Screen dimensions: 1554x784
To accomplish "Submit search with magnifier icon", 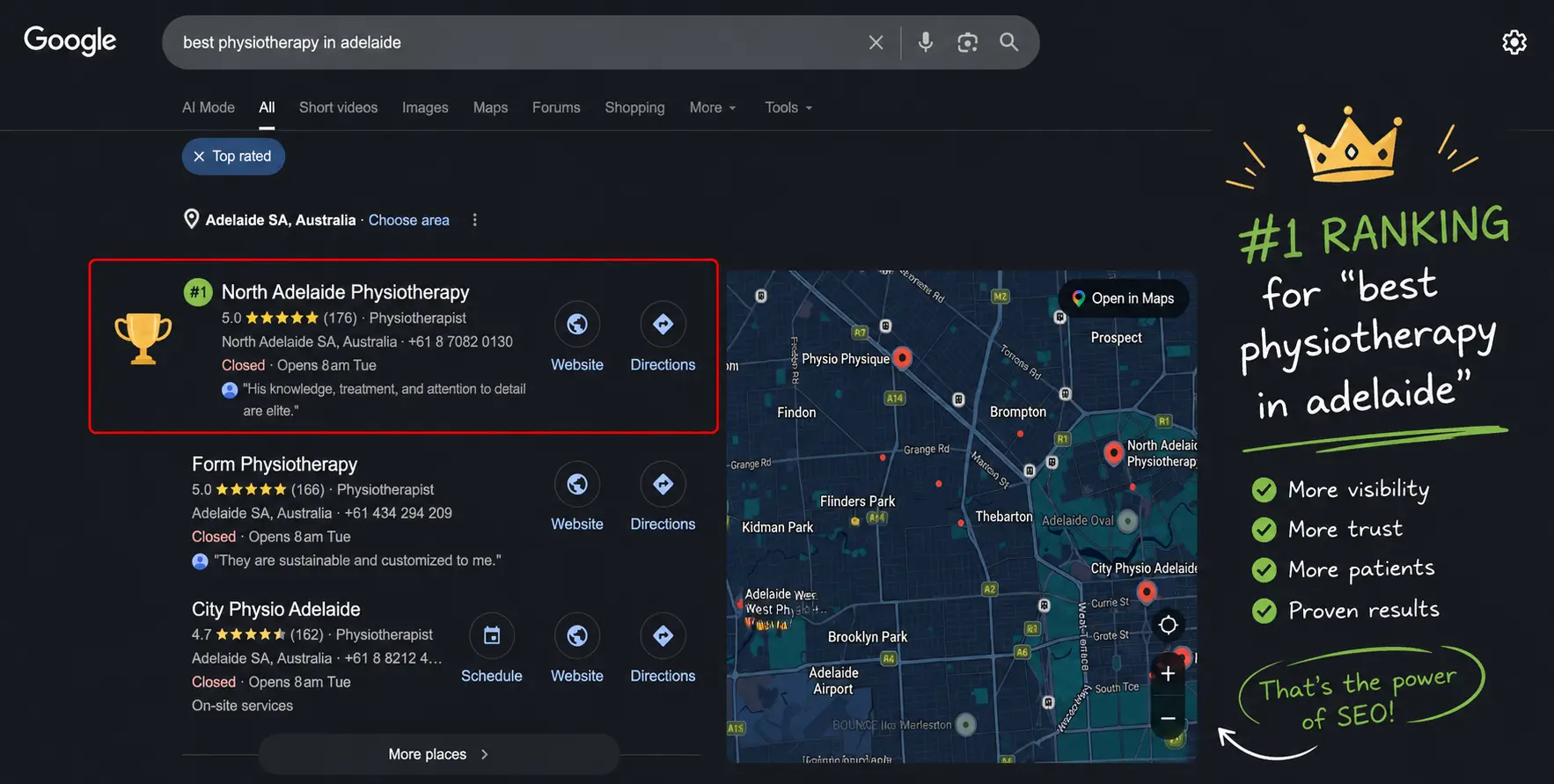I will tap(1008, 42).
